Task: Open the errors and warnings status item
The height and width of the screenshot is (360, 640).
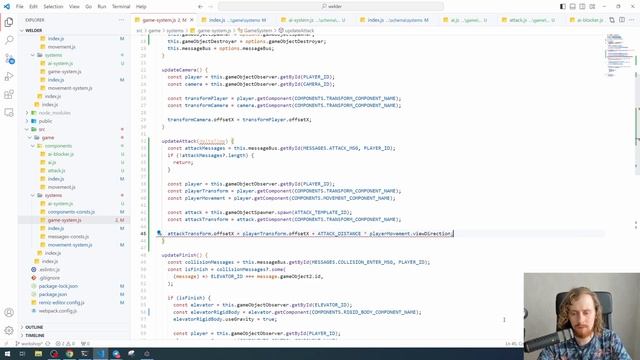Action: [x=65, y=344]
